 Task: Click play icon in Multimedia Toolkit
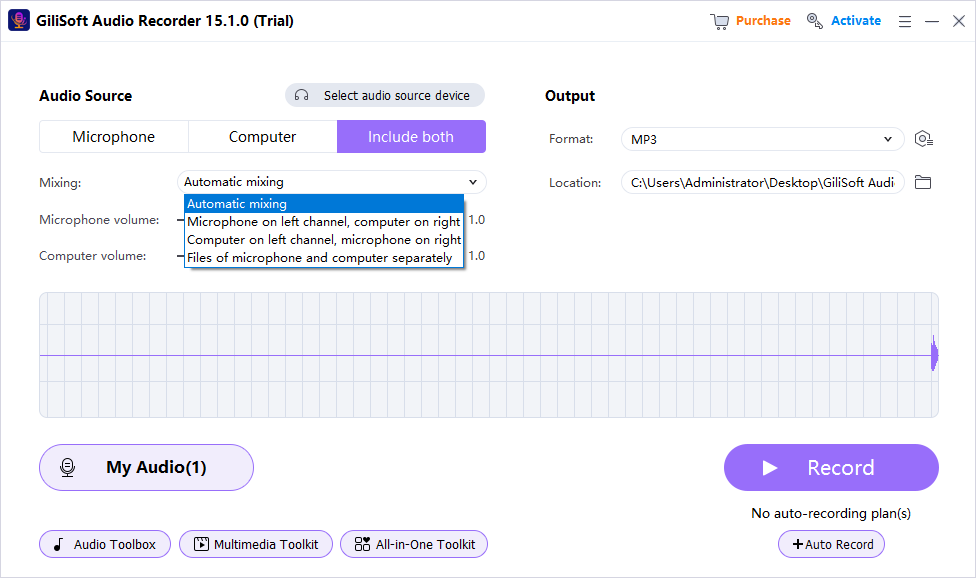click(201, 544)
